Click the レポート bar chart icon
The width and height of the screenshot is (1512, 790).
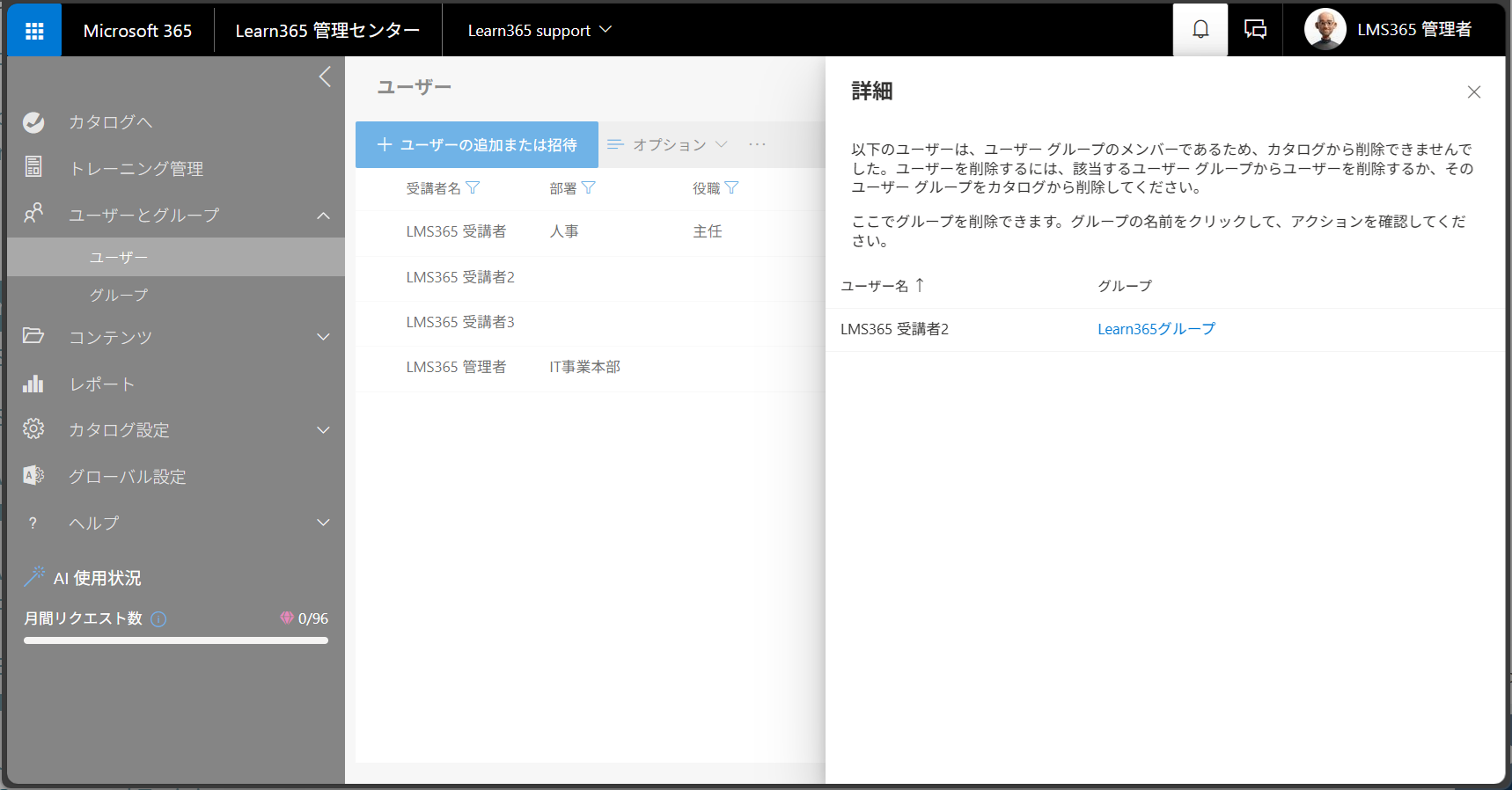(33, 384)
